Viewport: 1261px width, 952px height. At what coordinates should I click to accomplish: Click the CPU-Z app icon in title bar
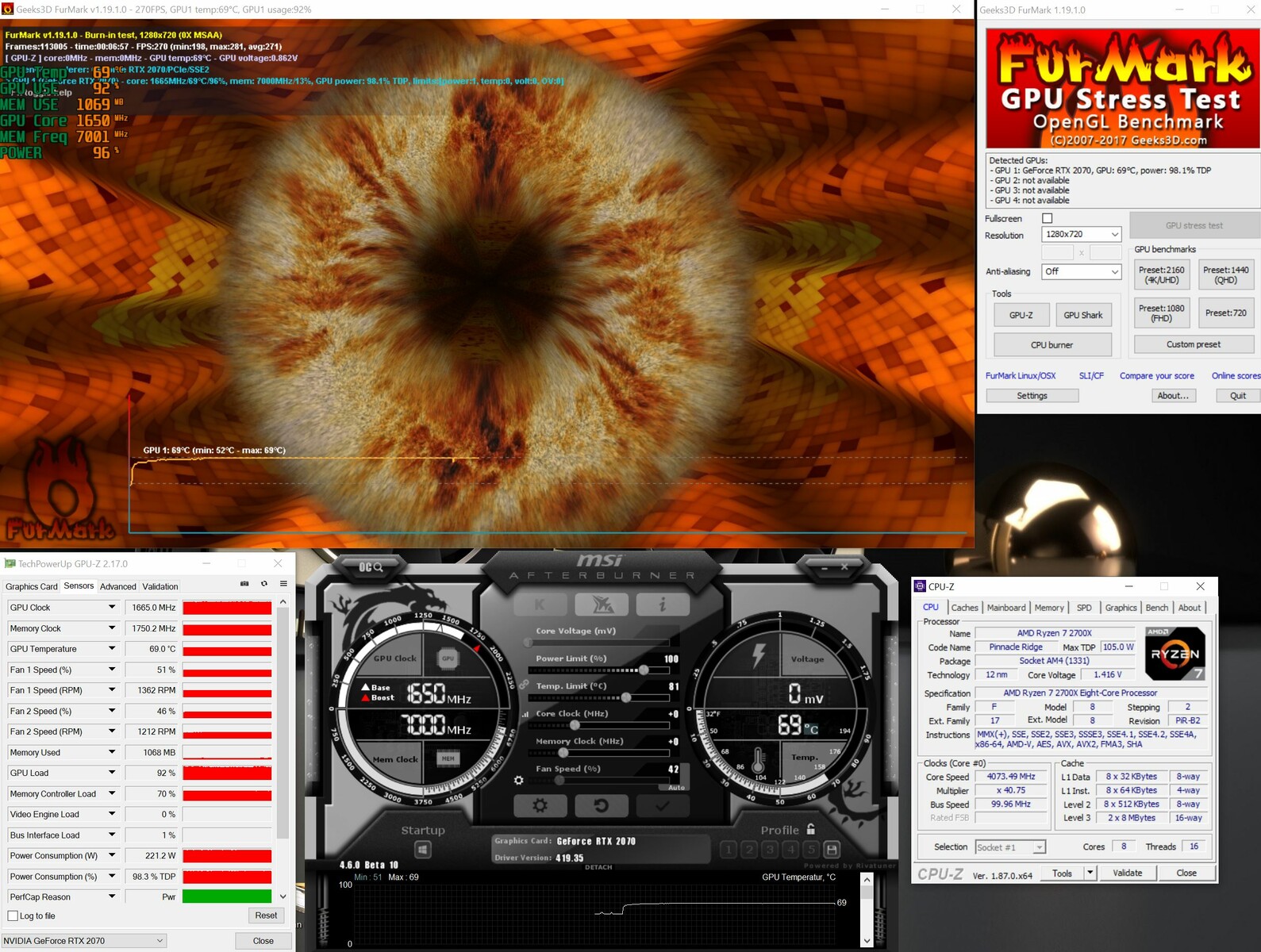(921, 586)
